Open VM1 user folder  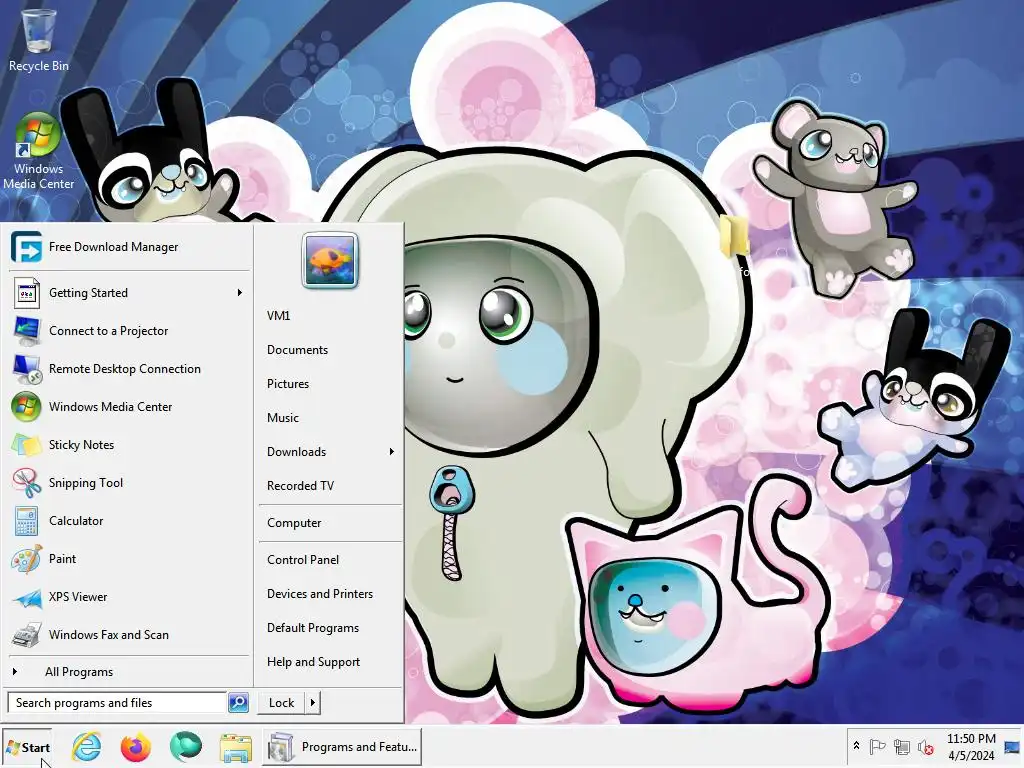click(278, 316)
